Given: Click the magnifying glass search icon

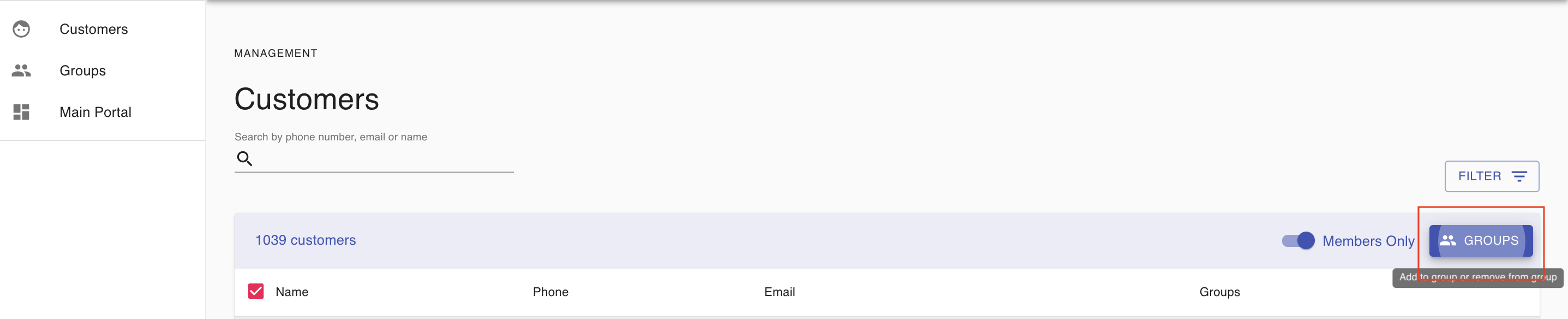Looking at the screenshot, I should (x=245, y=158).
